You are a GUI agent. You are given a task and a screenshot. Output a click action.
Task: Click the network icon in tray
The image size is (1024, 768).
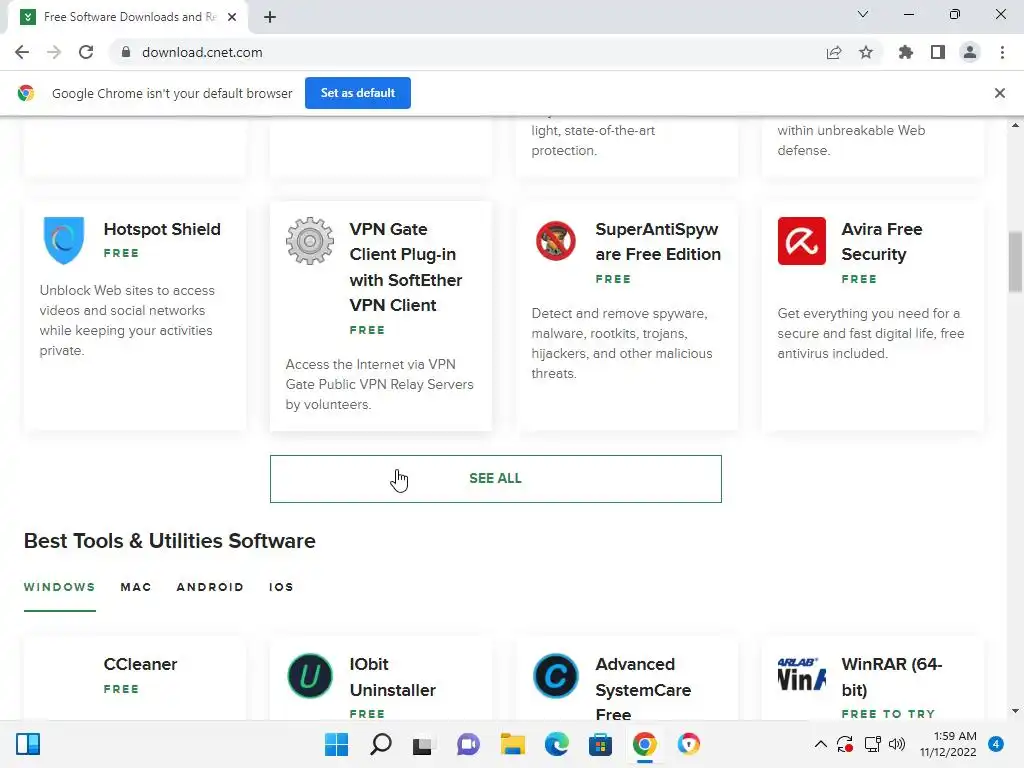tap(872, 744)
